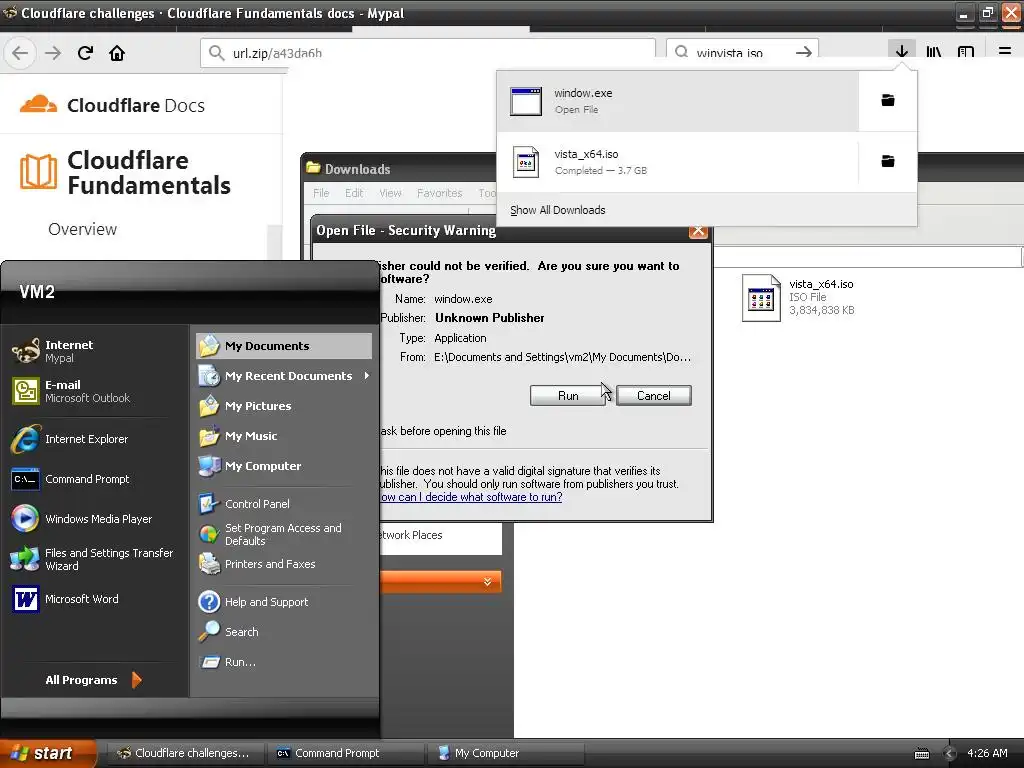Viewport: 1024px width, 768px height.
Task: Click the Show All Downloads link
Action: [x=558, y=210]
